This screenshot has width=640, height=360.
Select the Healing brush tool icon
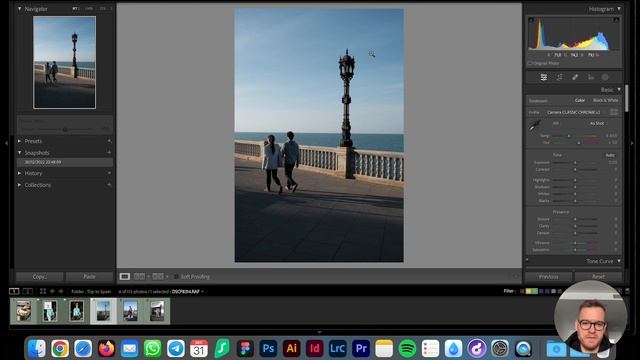click(x=575, y=77)
